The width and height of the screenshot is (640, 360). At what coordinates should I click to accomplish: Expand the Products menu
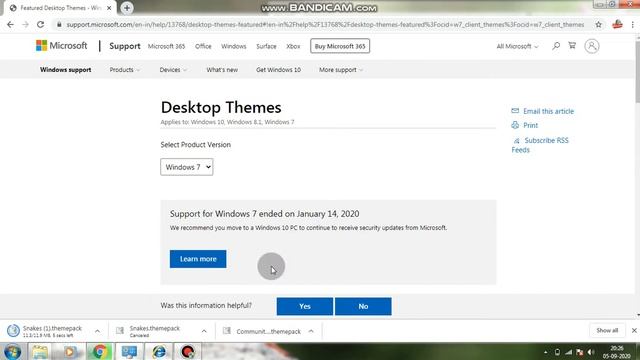[x=124, y=70]
